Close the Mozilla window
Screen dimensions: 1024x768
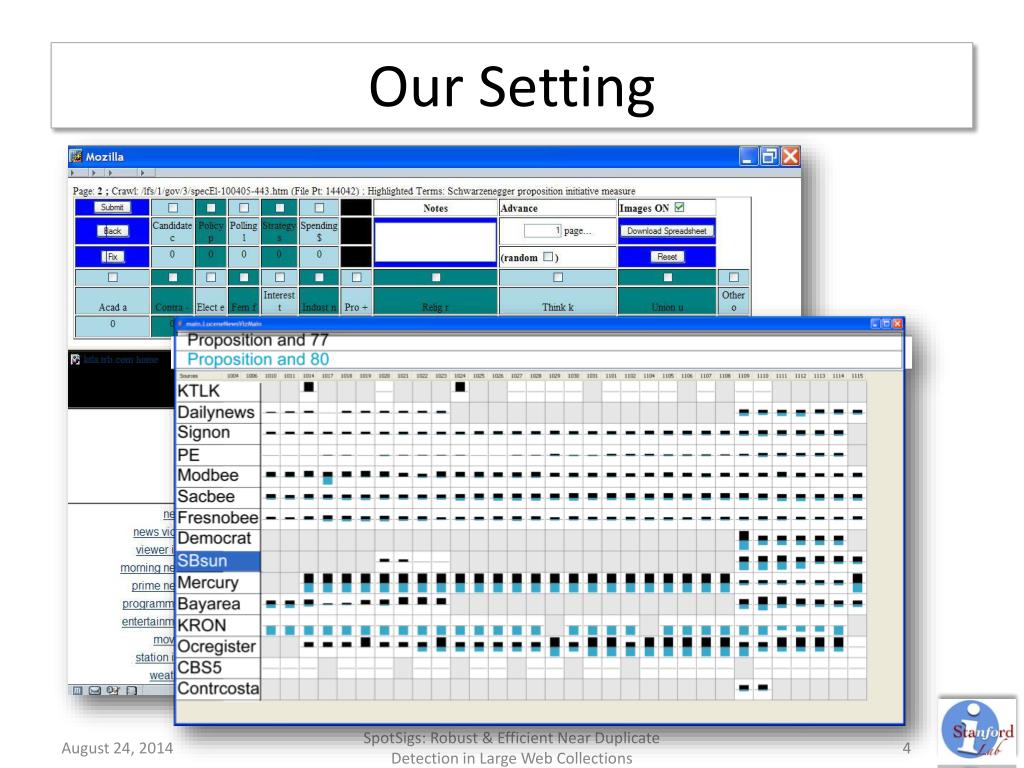[x=790, y=156]
